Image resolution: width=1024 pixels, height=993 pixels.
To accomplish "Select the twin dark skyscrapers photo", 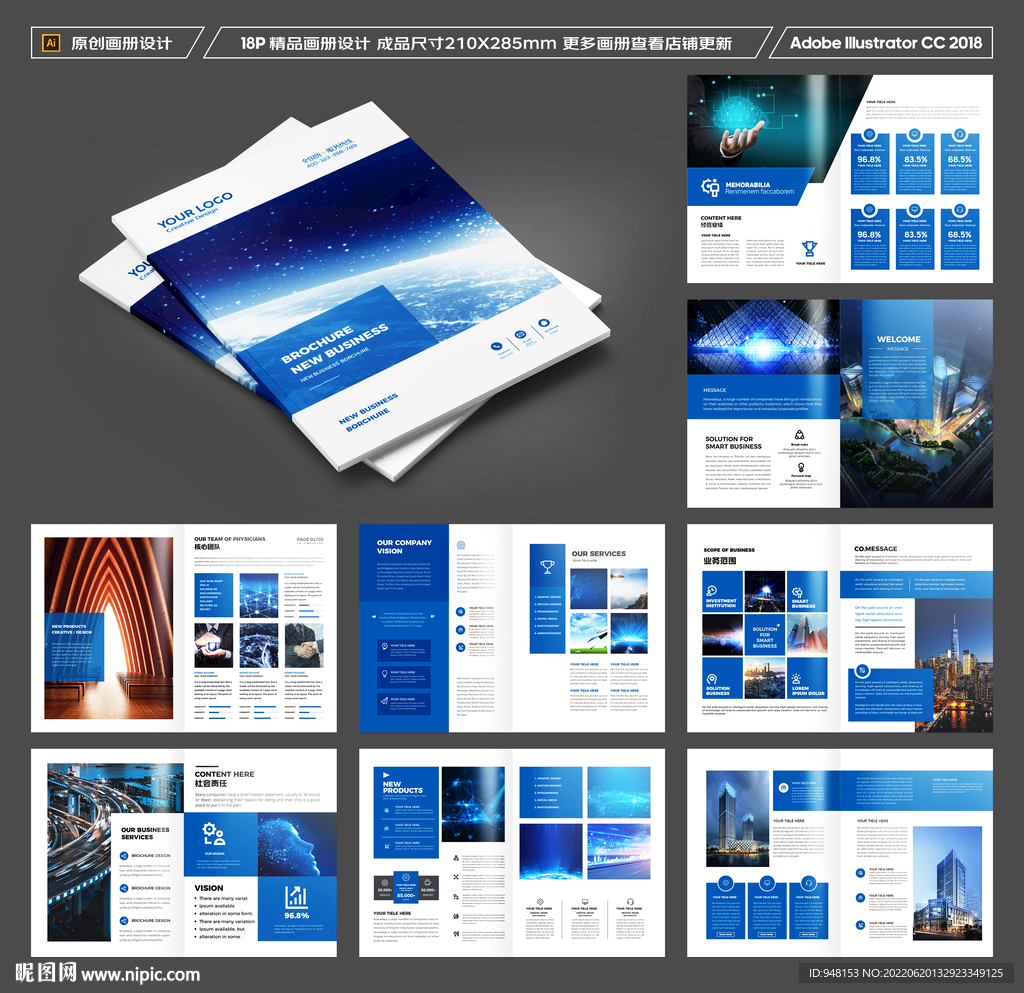I will [737, 818].
